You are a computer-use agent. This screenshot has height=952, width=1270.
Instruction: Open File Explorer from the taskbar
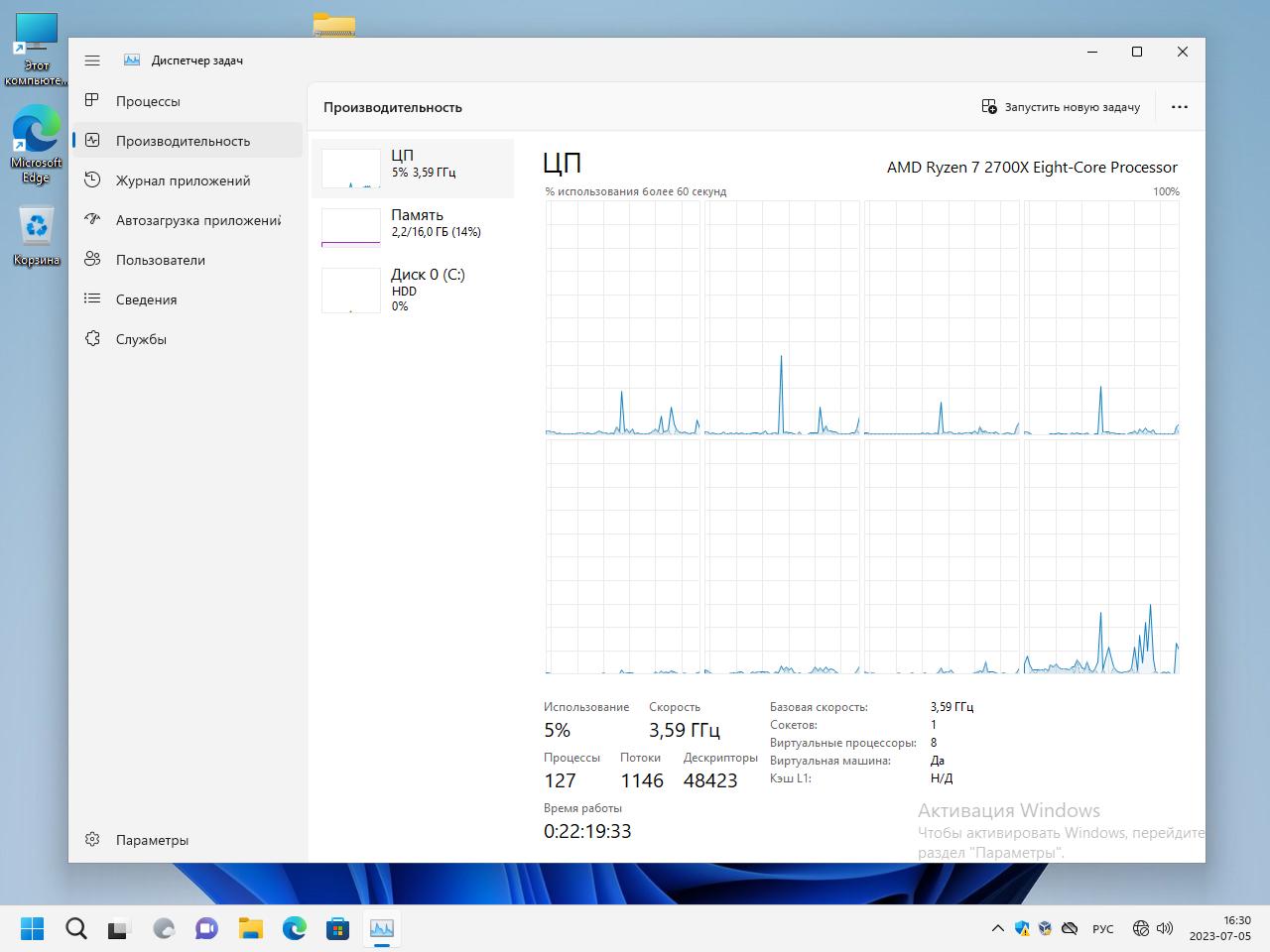pyautogui.click(x=250, y=928)
